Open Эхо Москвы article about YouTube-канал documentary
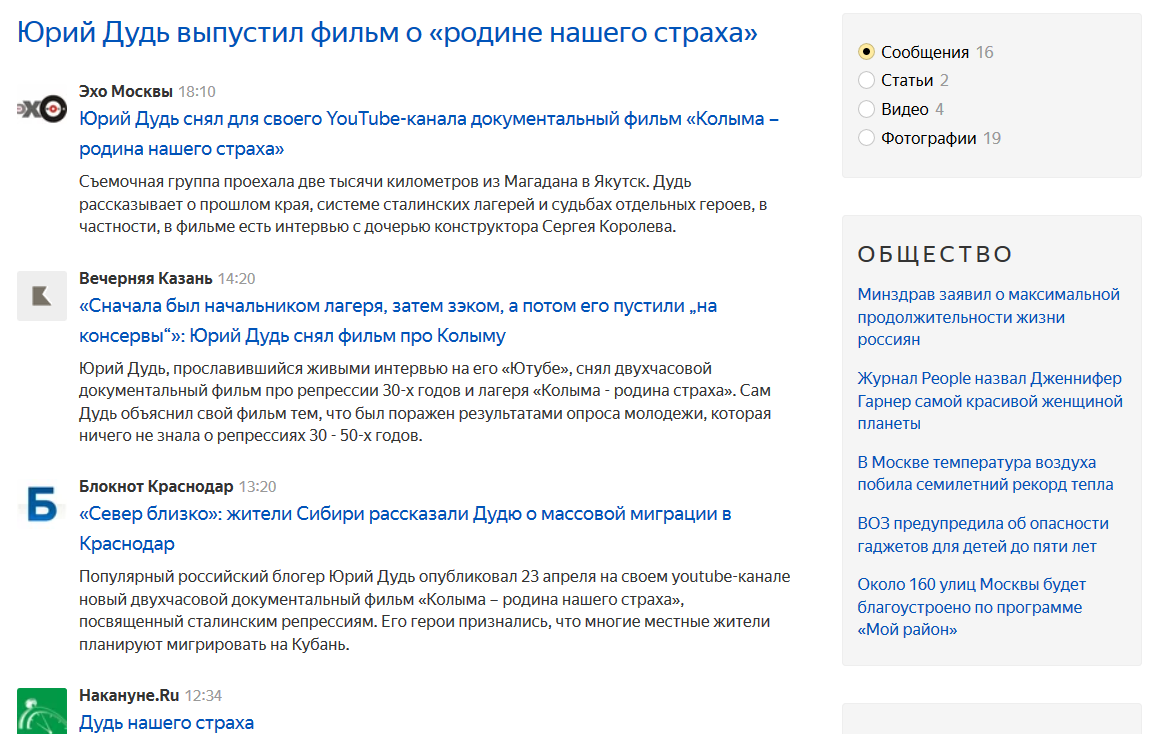The image size is (1151, 734). click(x=429, y=134)
